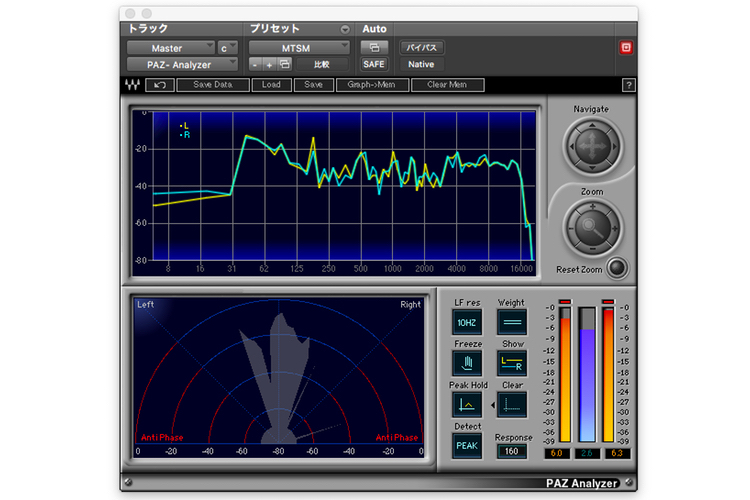
Task: Click the Navigate up arrow
Action: tap(593, 126)
